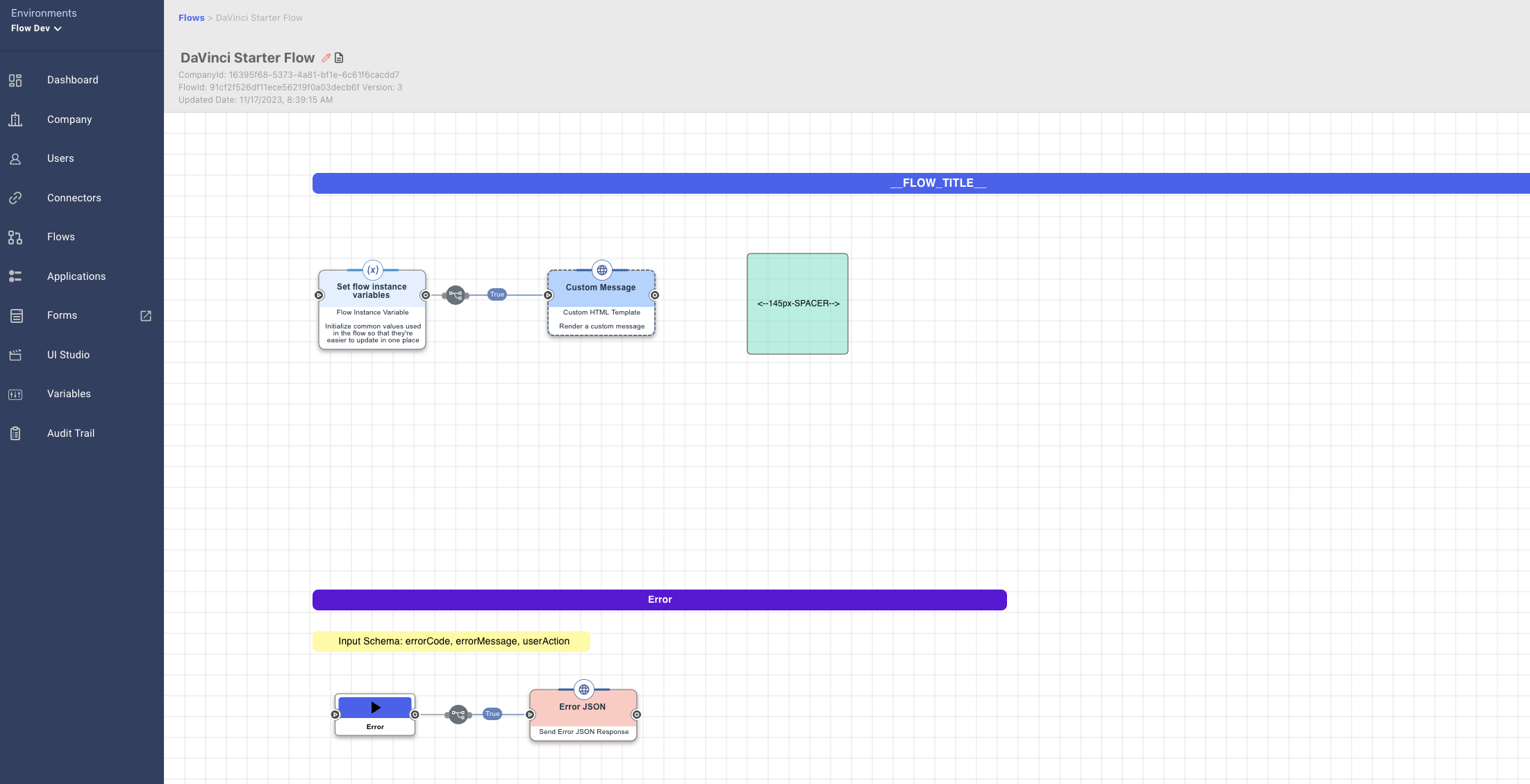Image resolution: width=1530 pixels, height=784 pixels.
Task: Click the True label near Custom Message
Action: (497, 294)
